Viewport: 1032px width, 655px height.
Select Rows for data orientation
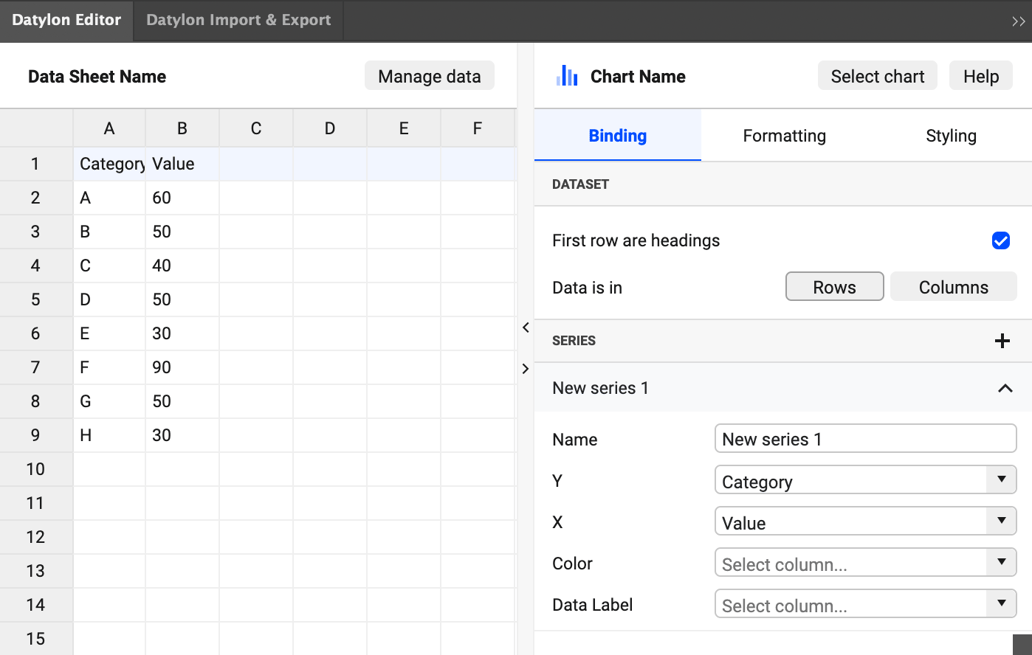point(834,286)
